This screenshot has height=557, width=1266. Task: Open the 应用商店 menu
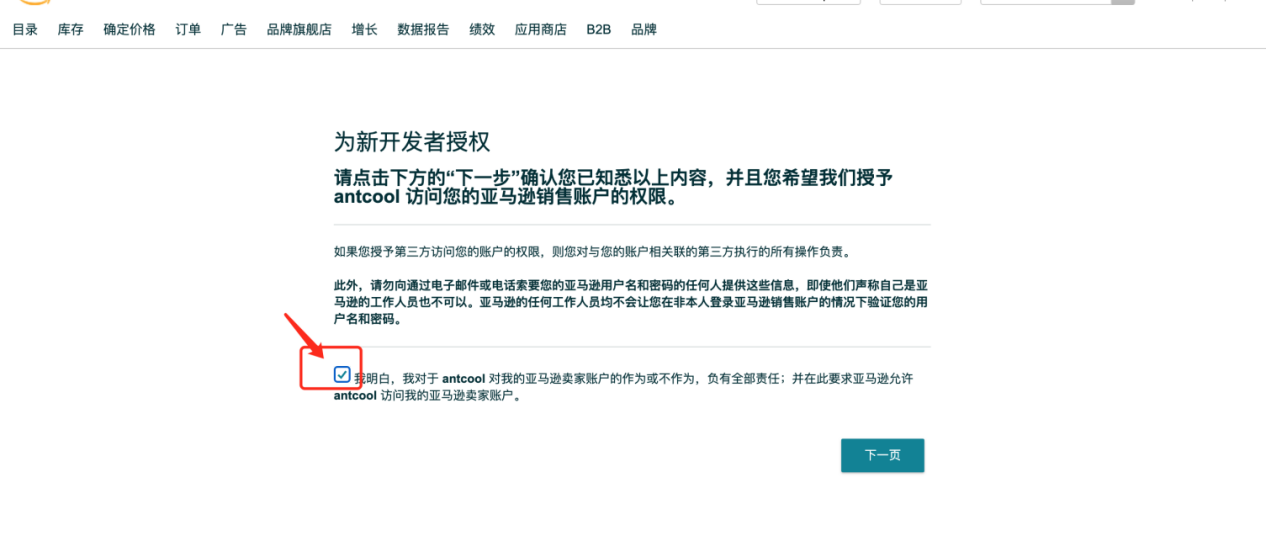541,30
